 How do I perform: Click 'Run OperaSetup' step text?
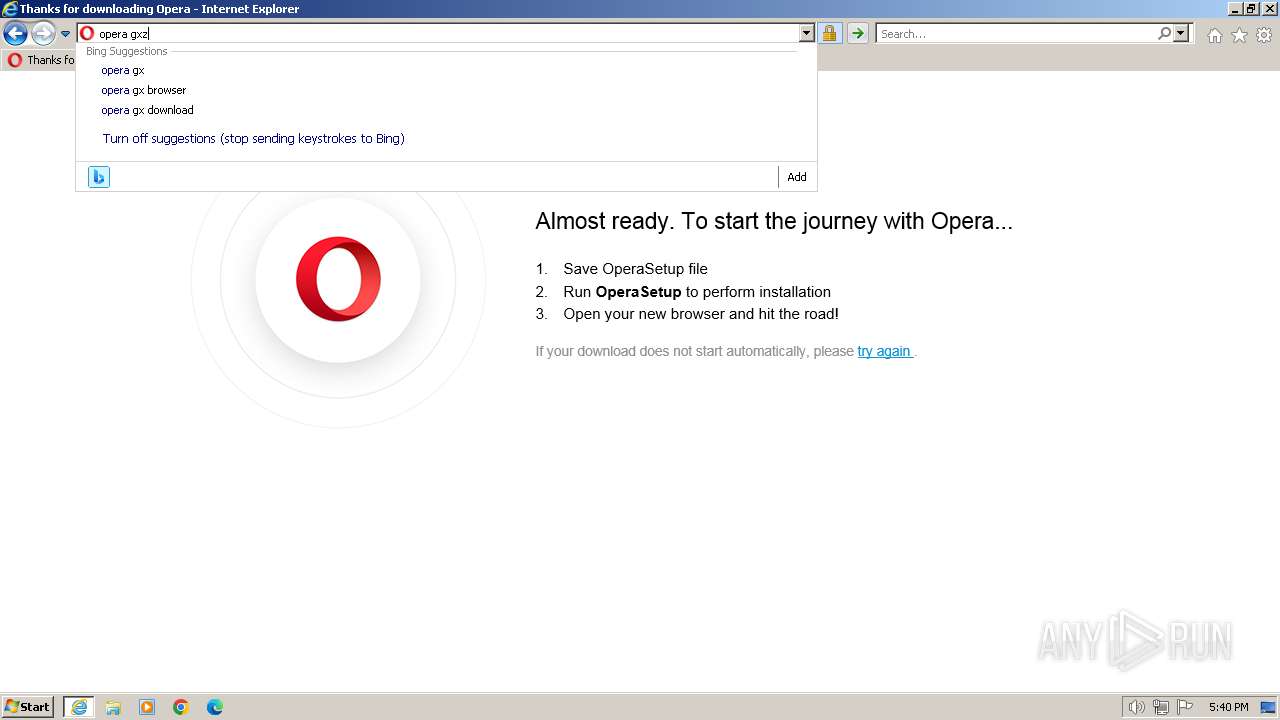tap(697, 292)
